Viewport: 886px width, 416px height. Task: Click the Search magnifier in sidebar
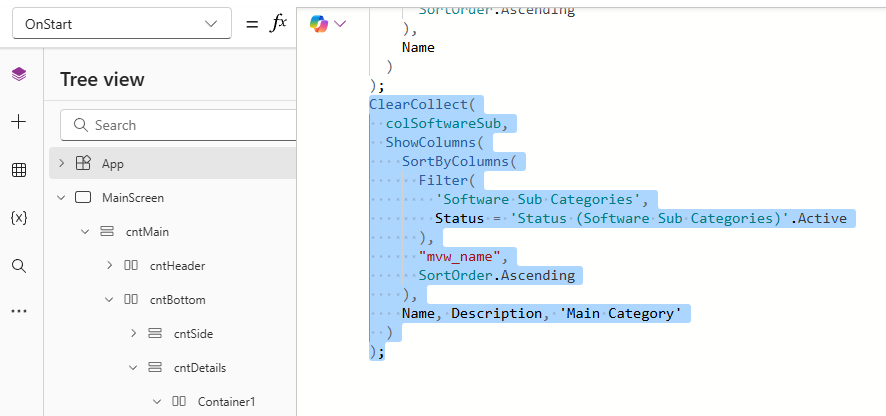pos(19,265)
